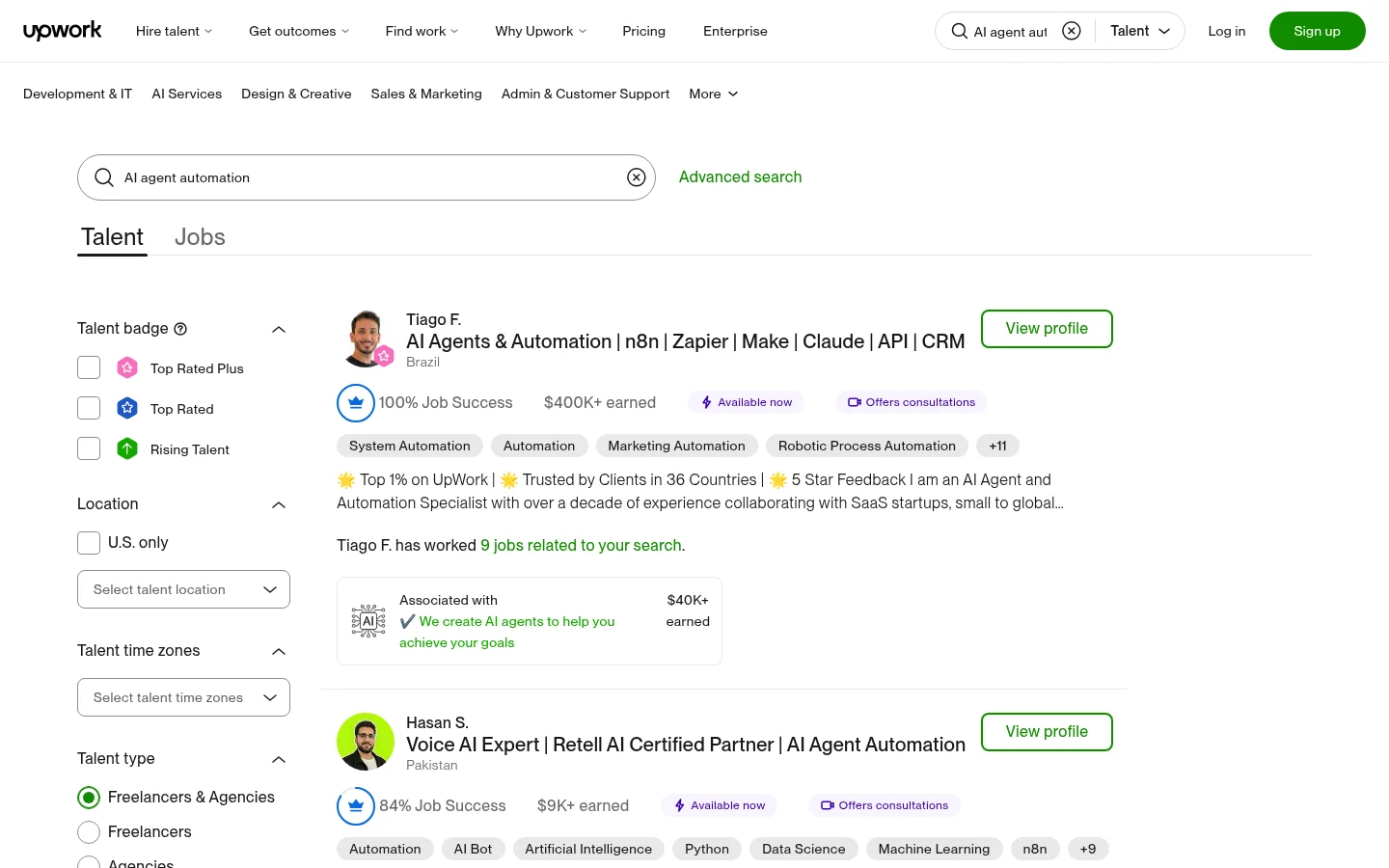Image resolution: width=1389 pixels, height=868 pixels.
Task: Click Tiago's 'Available now' lightning badge
Action: (746, 402)
